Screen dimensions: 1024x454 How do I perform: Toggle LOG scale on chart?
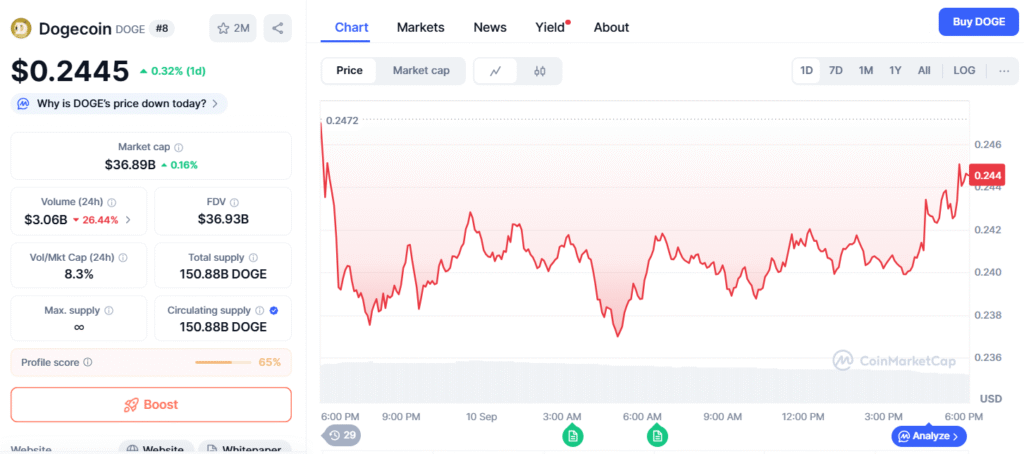click(964, 71)
